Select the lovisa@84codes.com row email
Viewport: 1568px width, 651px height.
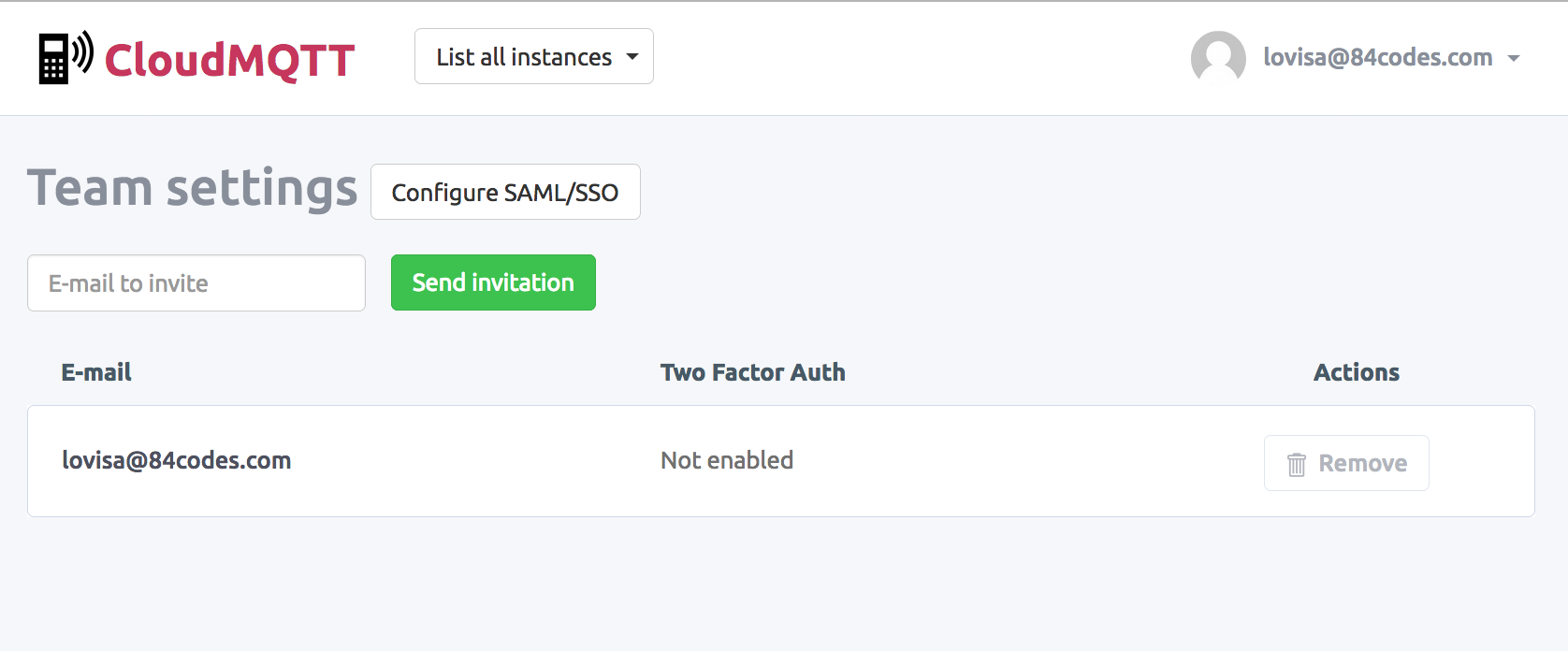tap(177, 460)
